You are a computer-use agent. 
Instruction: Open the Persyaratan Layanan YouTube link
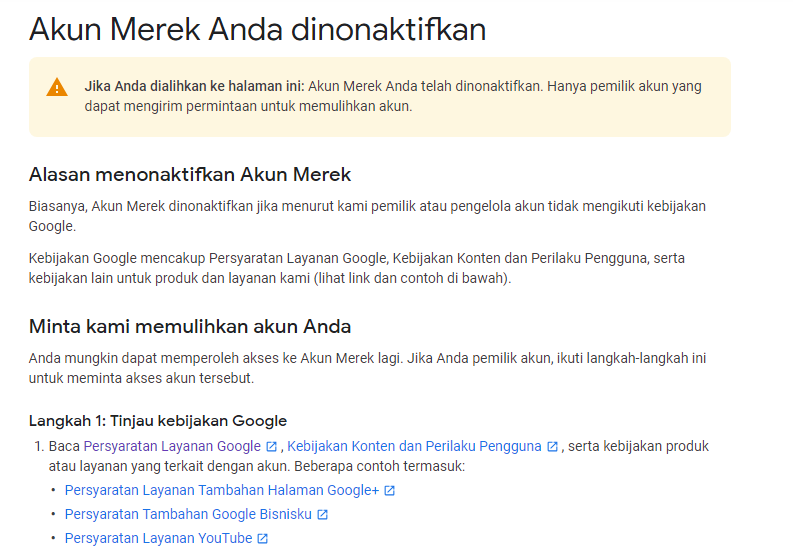[158, 538]
